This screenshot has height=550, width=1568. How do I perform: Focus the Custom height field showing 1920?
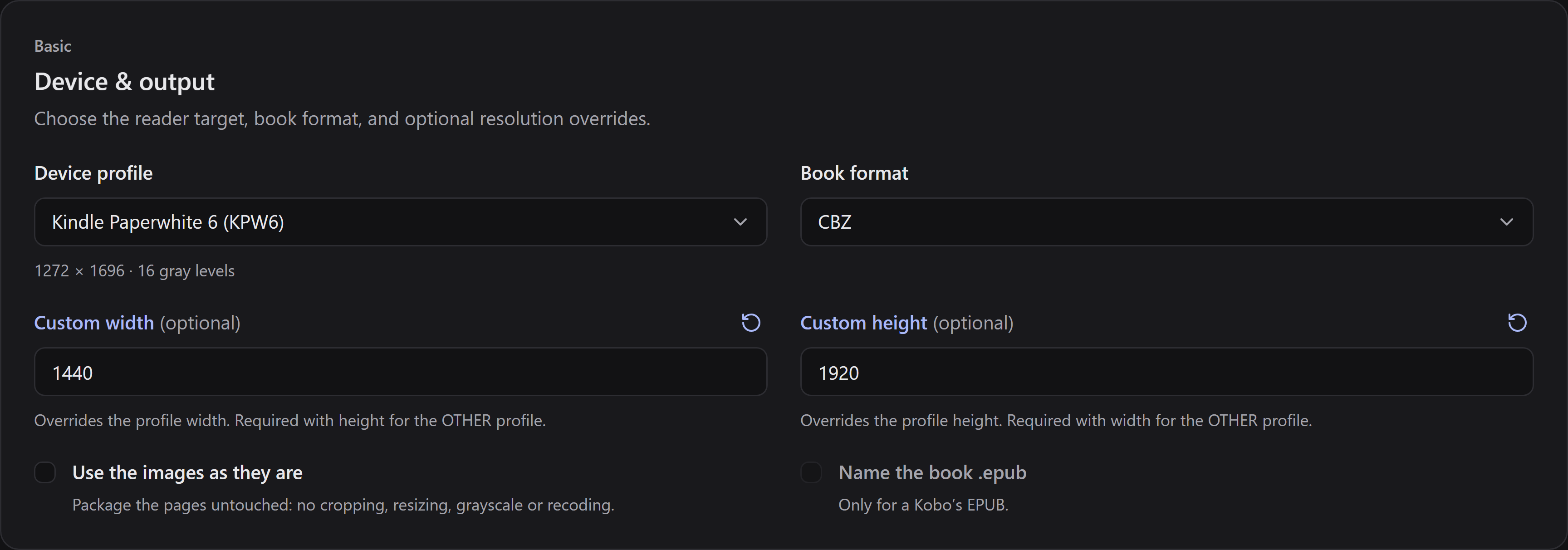coord(1166,372)
